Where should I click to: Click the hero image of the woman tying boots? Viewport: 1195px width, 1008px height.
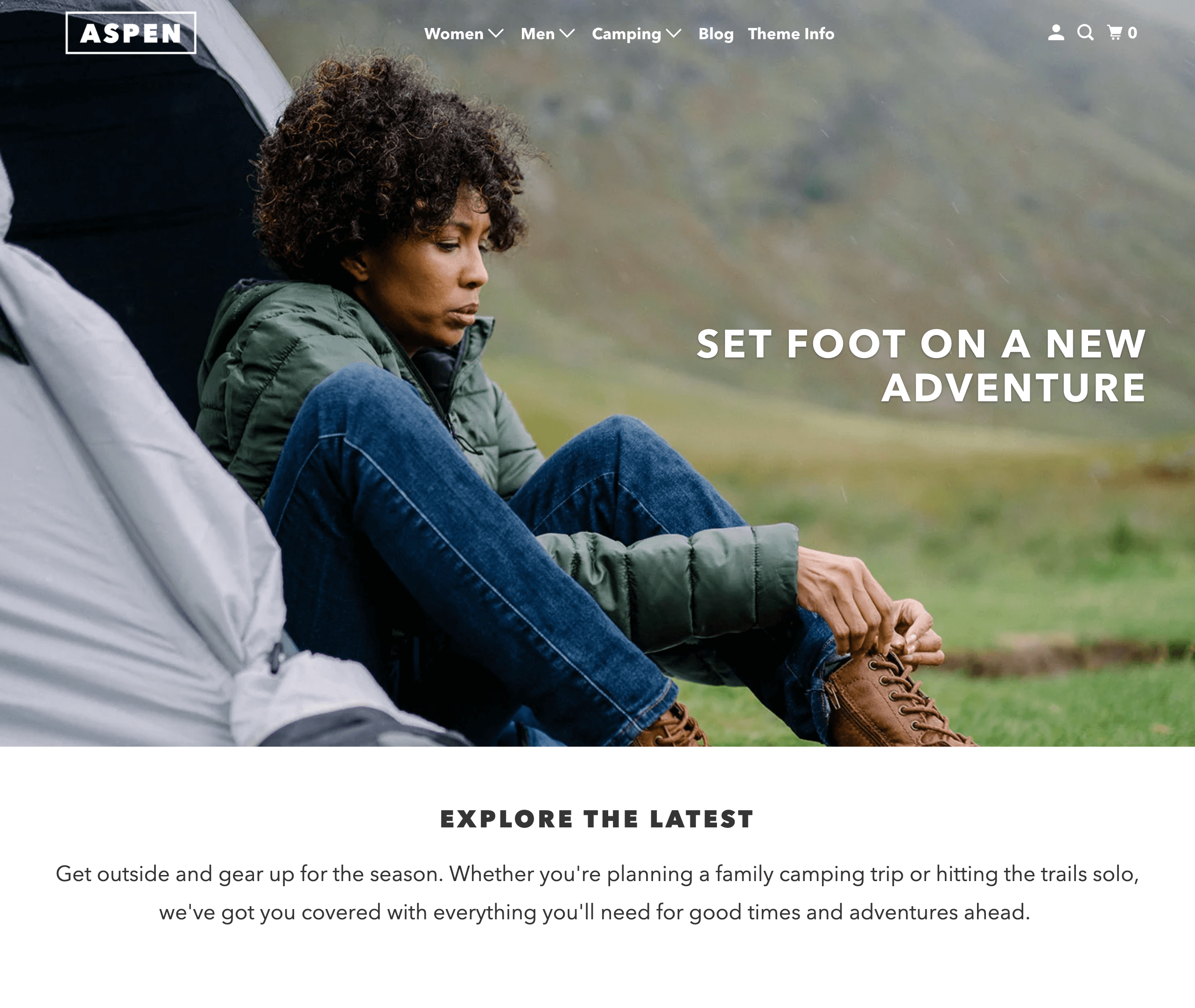coord(597,373)
